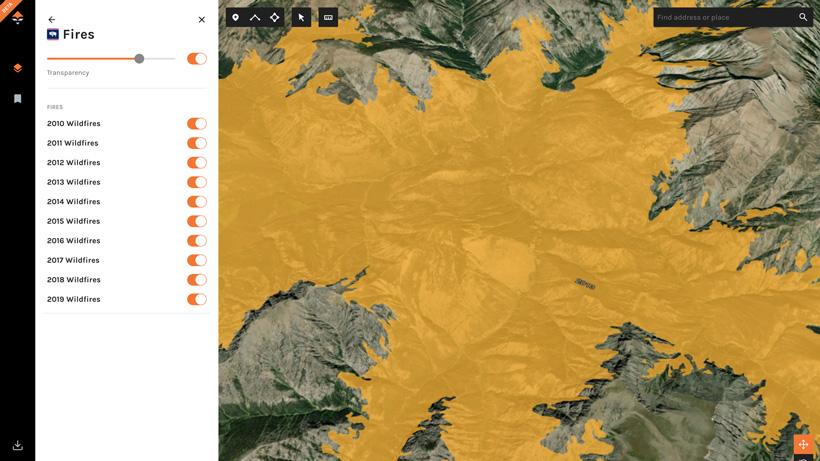The width and height of the screenshot is (820, 461).
Task: Disable the main Fires layer toggle
Action: pos(197,59)
